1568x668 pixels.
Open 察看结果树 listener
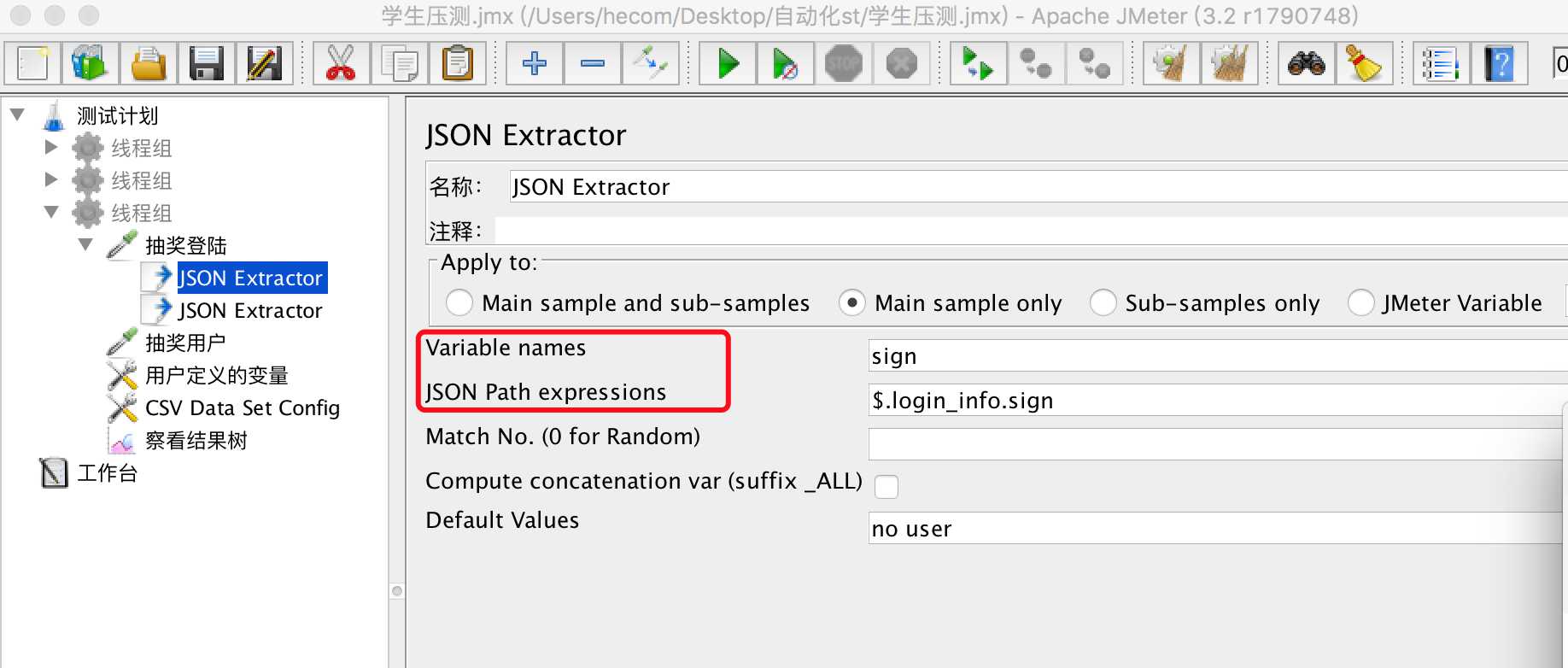click(x=196, y=440)
